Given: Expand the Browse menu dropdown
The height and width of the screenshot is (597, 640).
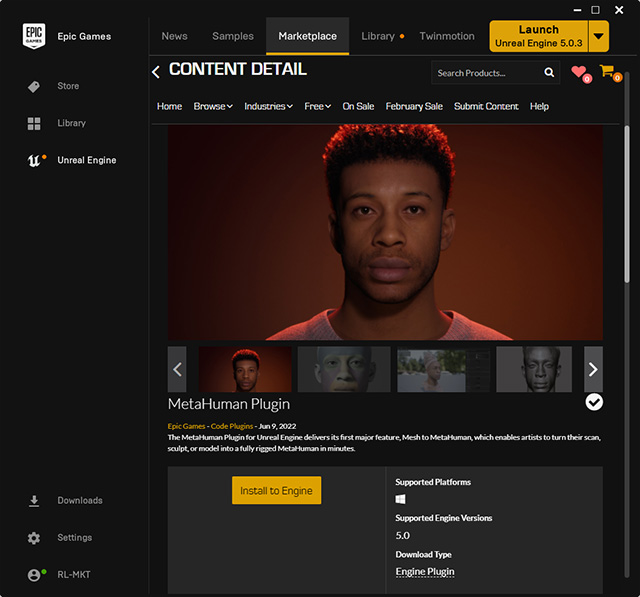Looking at the screenshot, I should click(x=213, y=107).
